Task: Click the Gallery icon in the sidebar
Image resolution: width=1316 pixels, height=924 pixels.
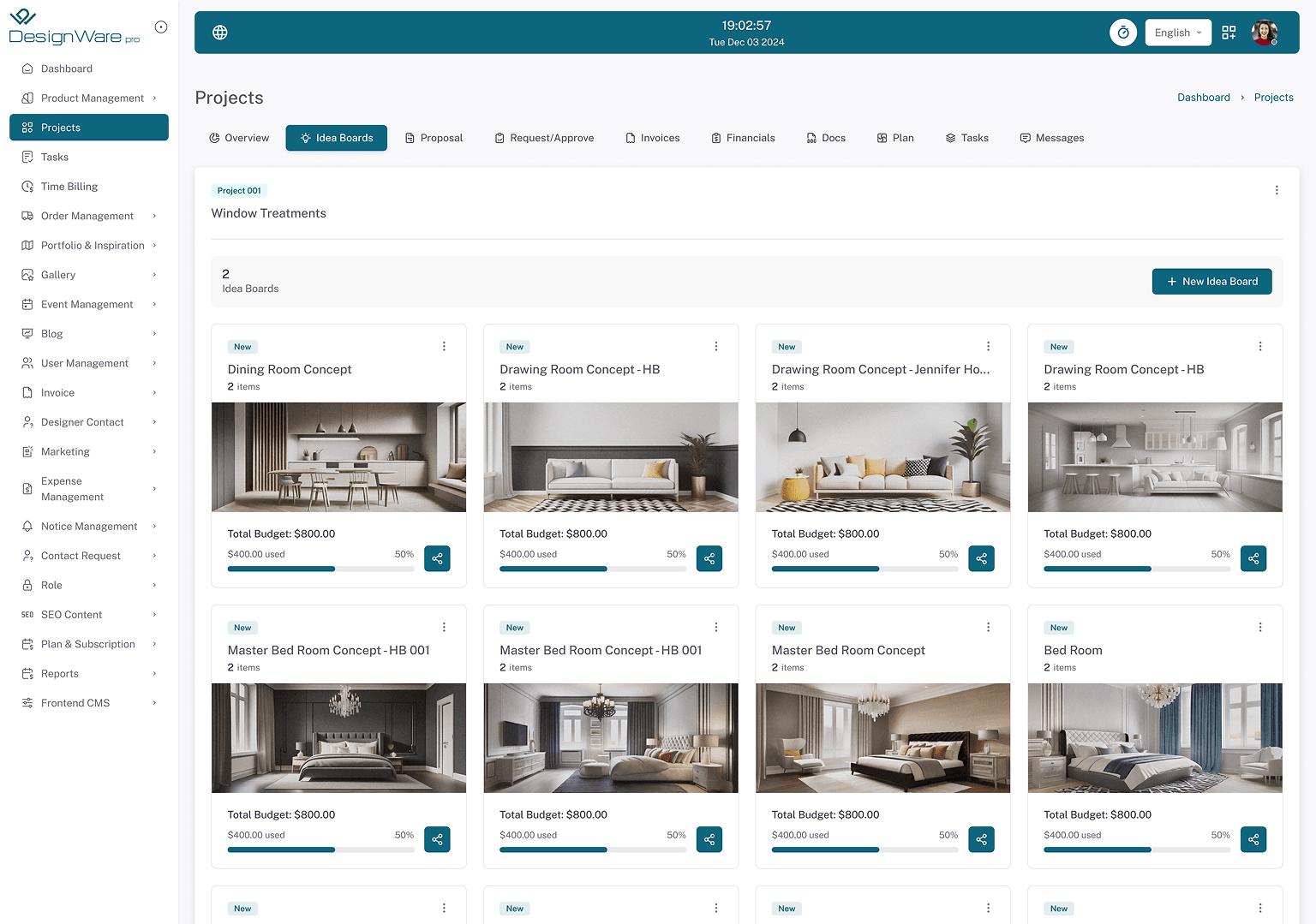Action: coord(27,275)
